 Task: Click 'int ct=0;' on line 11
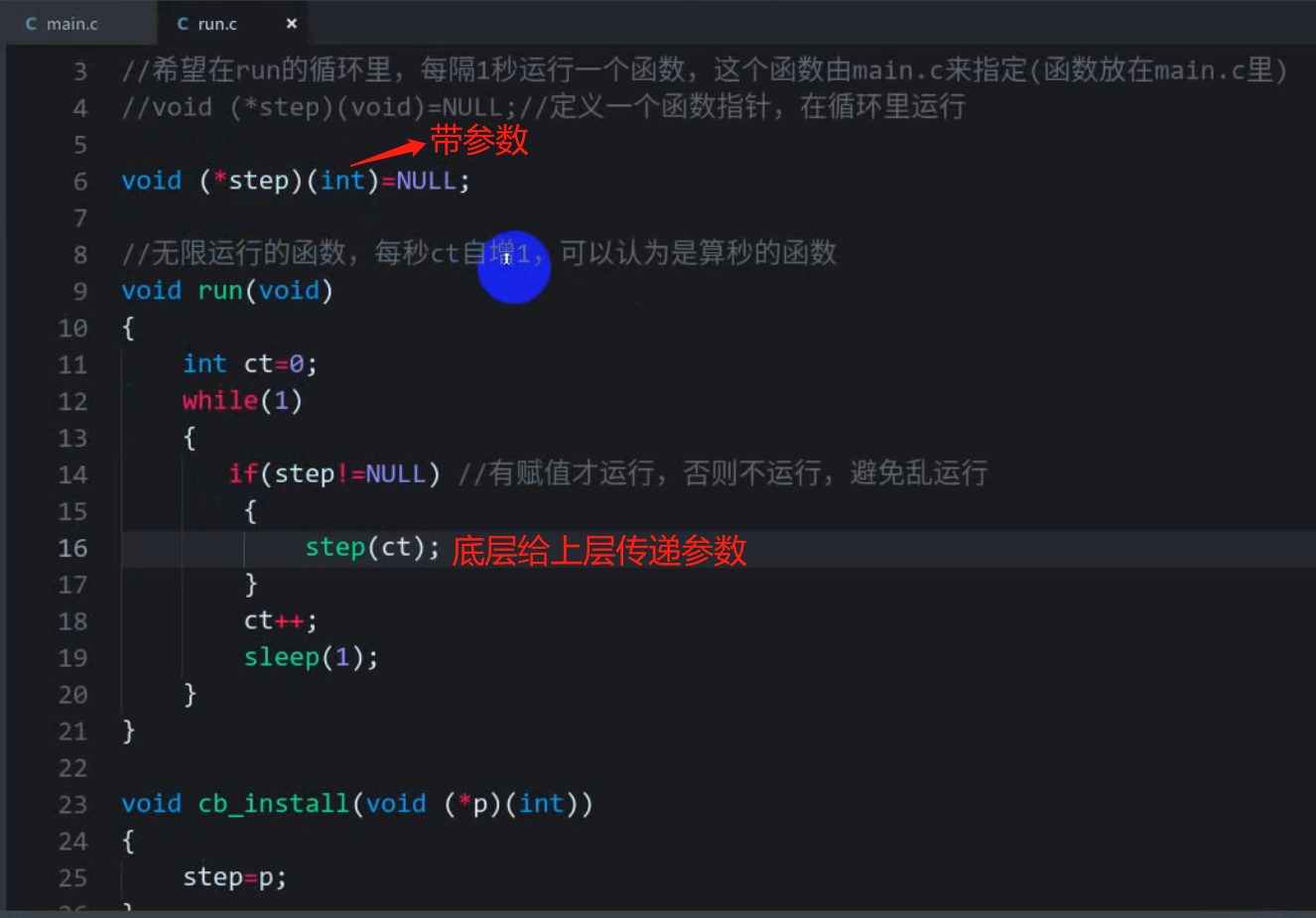coord(250,364)
